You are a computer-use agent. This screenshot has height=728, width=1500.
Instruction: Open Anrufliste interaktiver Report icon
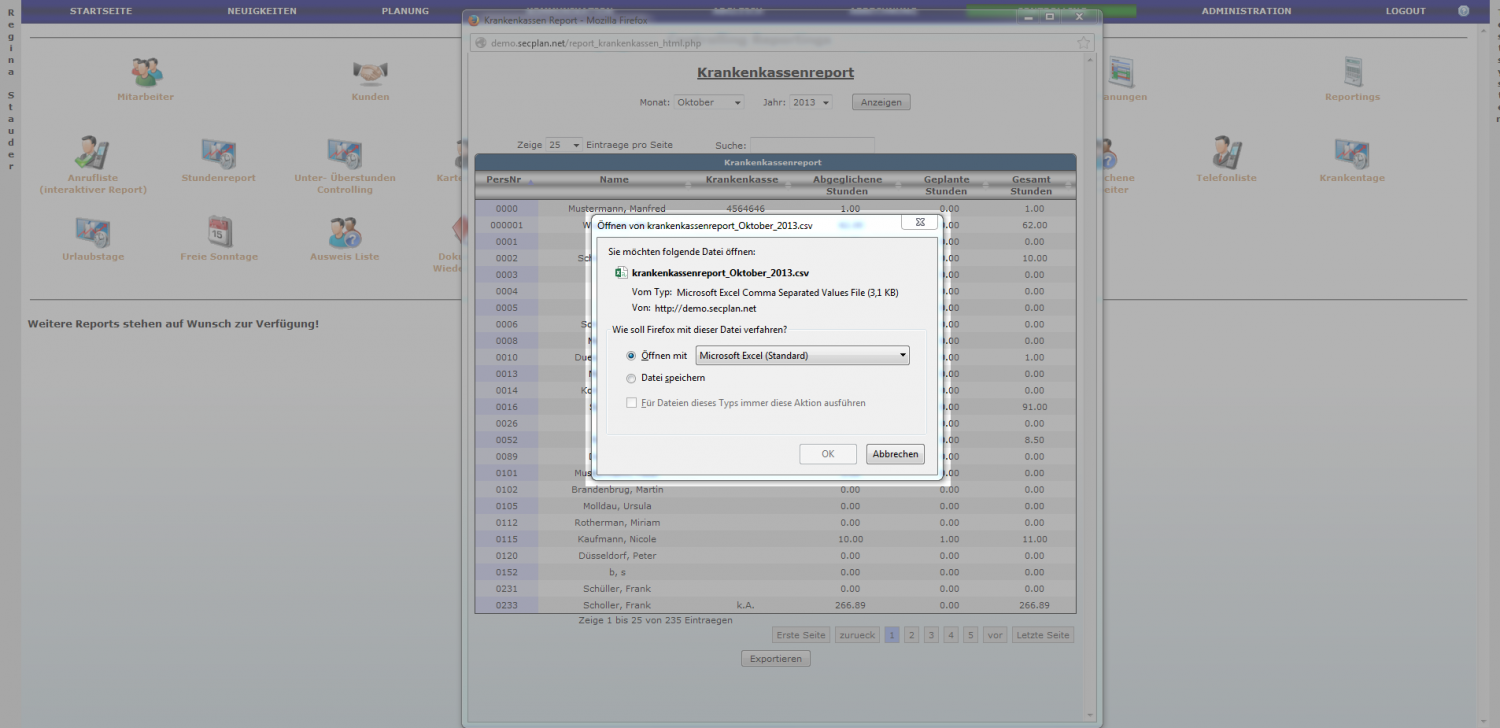93,152
